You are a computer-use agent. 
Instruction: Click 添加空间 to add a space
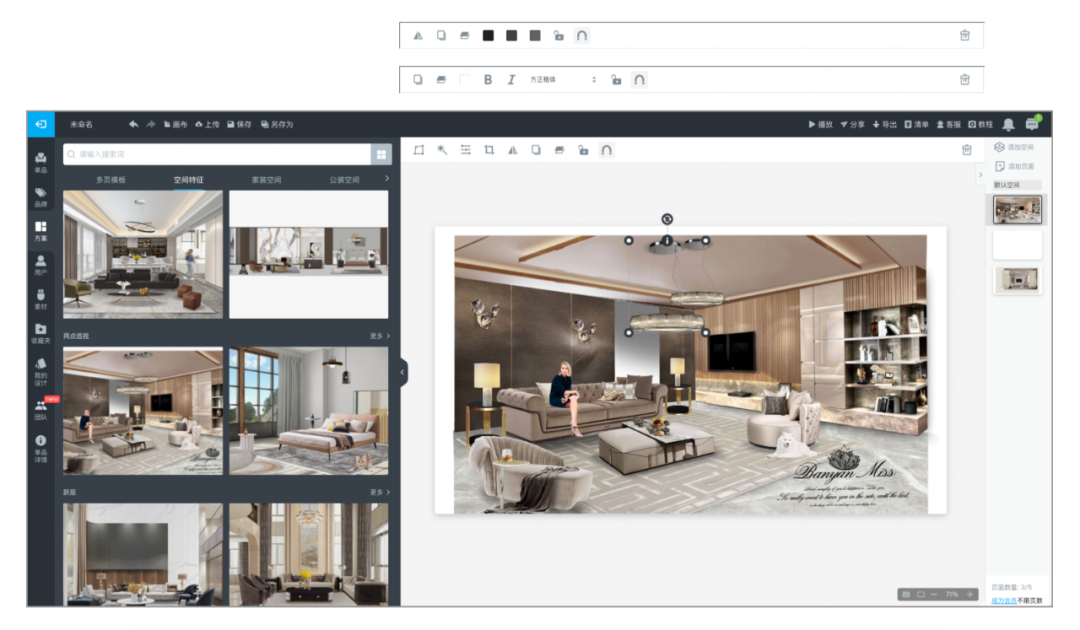click(x=1013, y=147)
